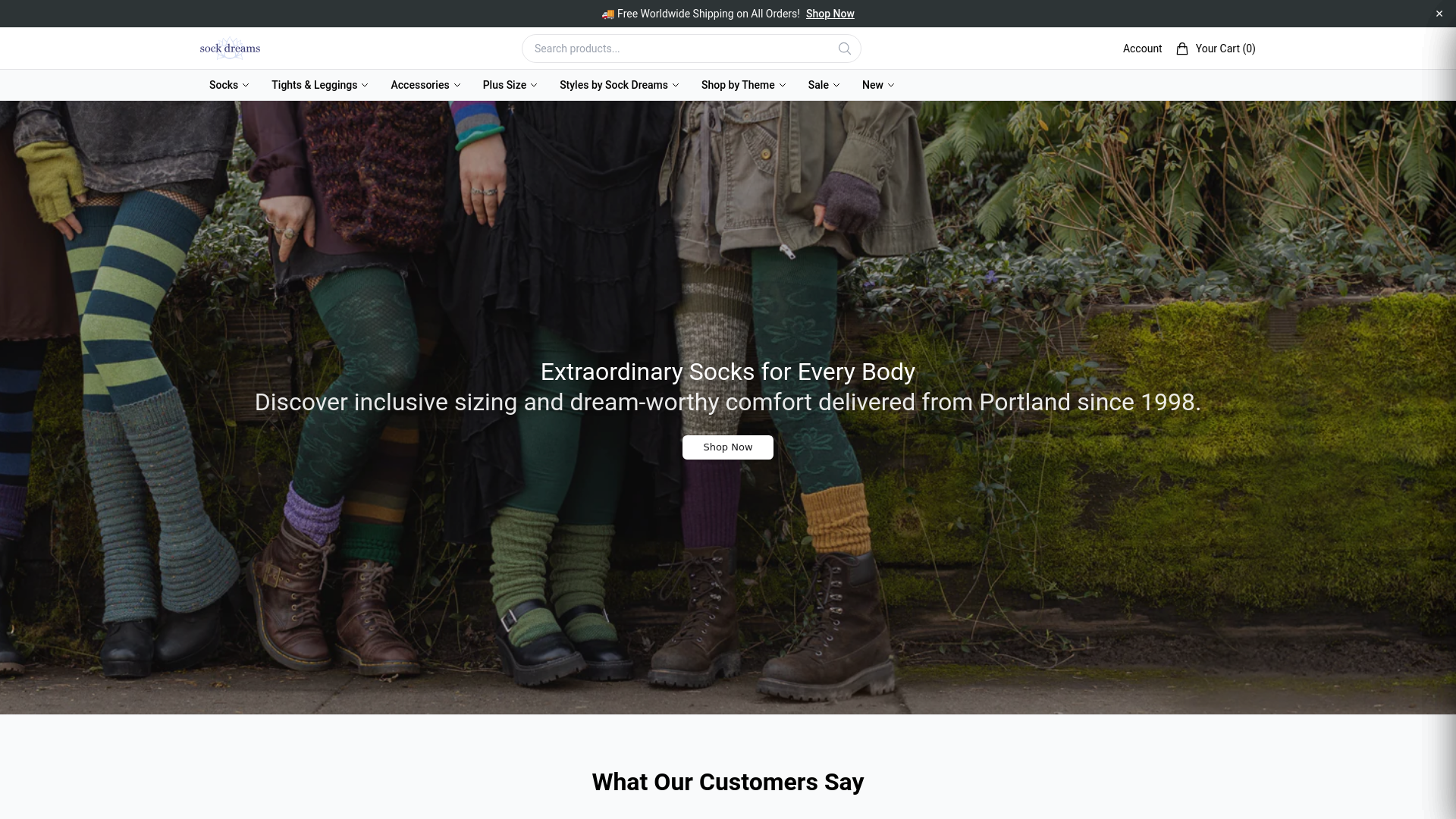The width and height of the screenshot is (1456, 819).
Task: Open the Socks menu
Action: pos(229,85)
